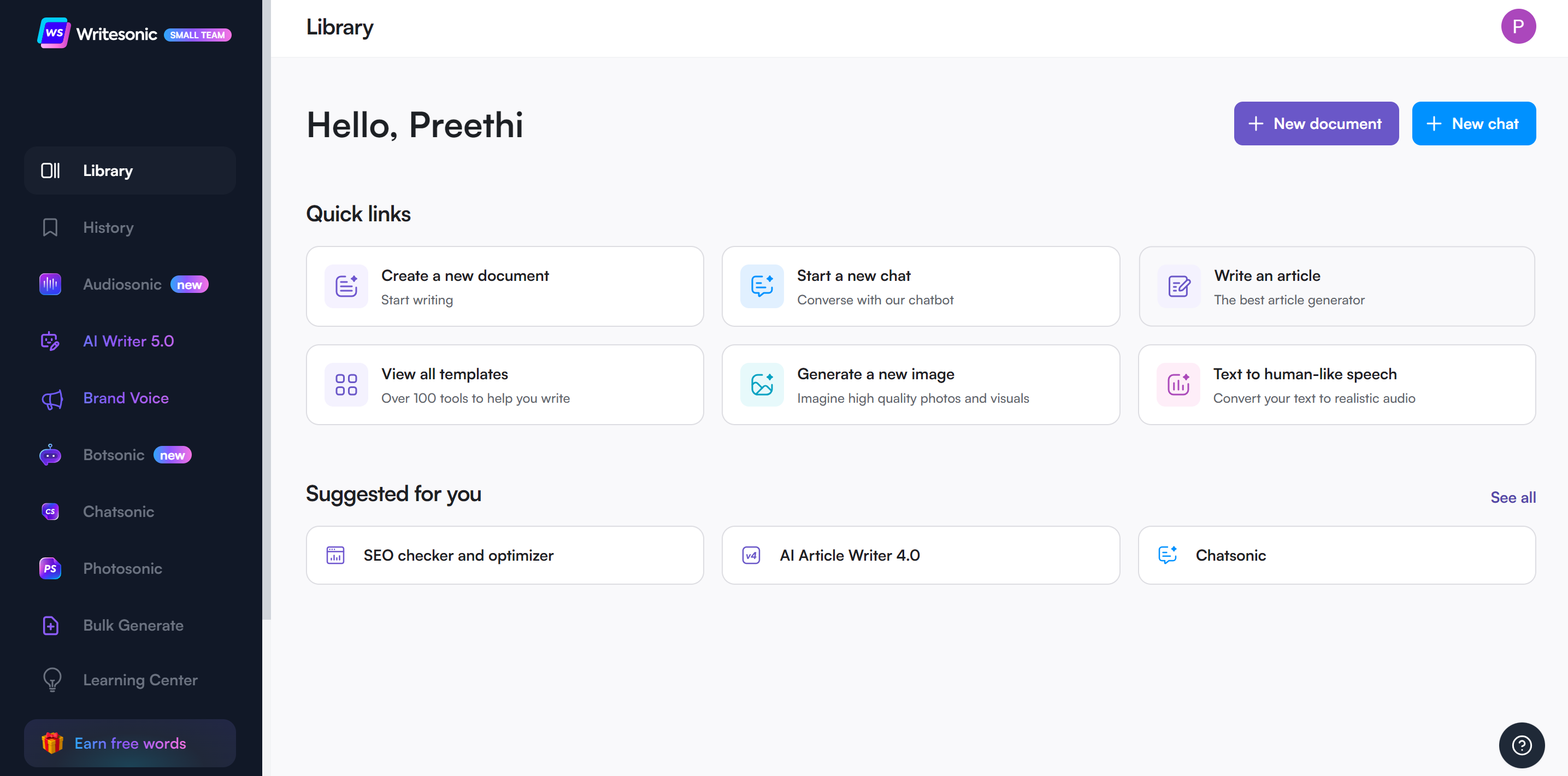Open the SEO checker and optimizer suggestion
1568x776 pixels.
click(505, 555)
